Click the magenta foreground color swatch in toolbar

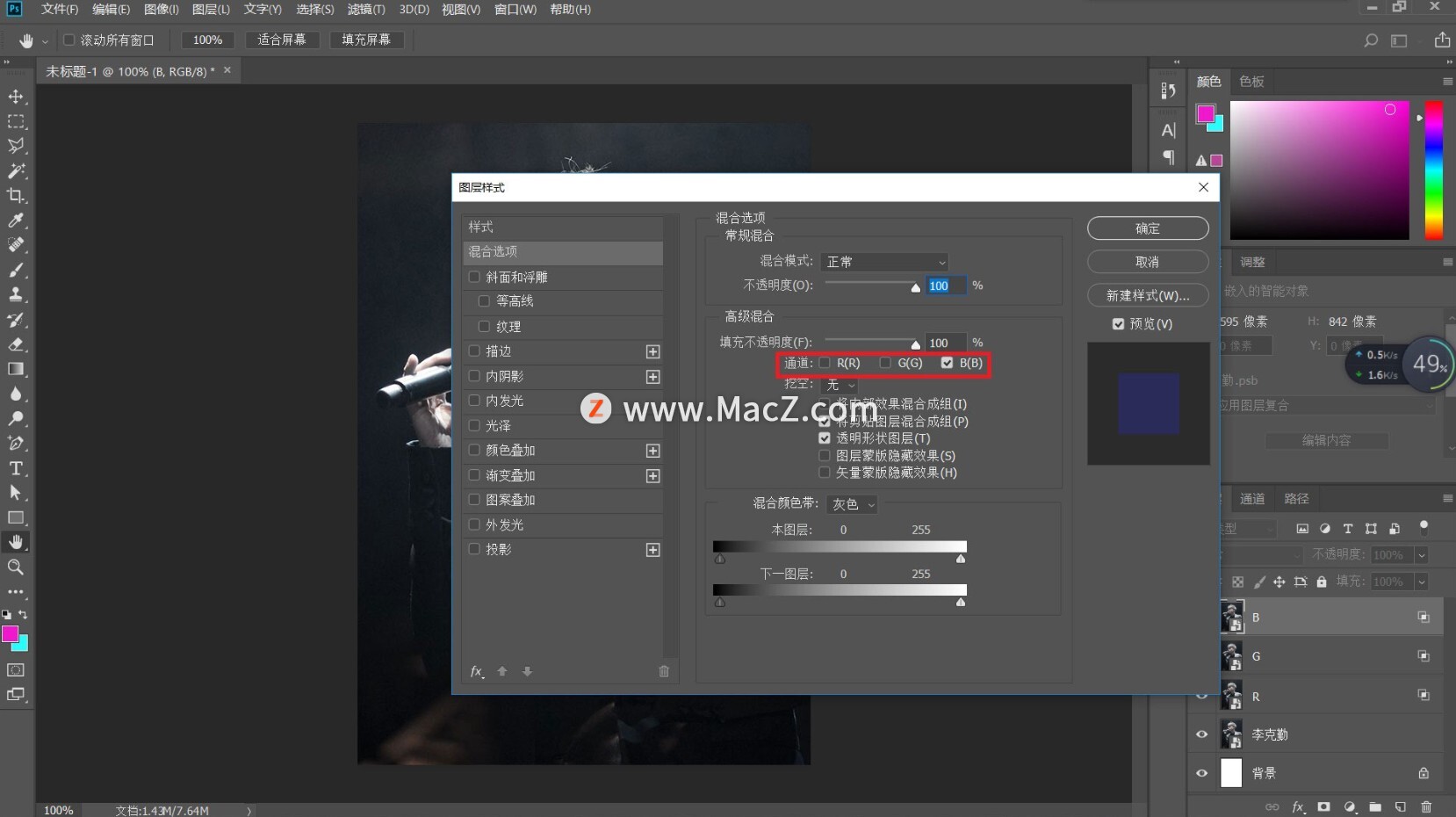pos(10,633)
